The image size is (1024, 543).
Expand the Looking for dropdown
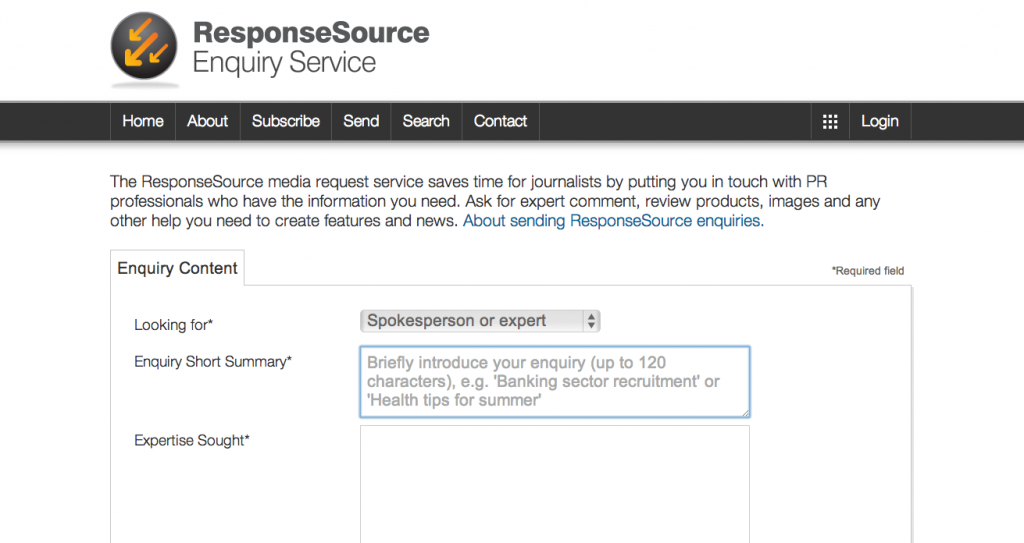(x=480, y=321)
